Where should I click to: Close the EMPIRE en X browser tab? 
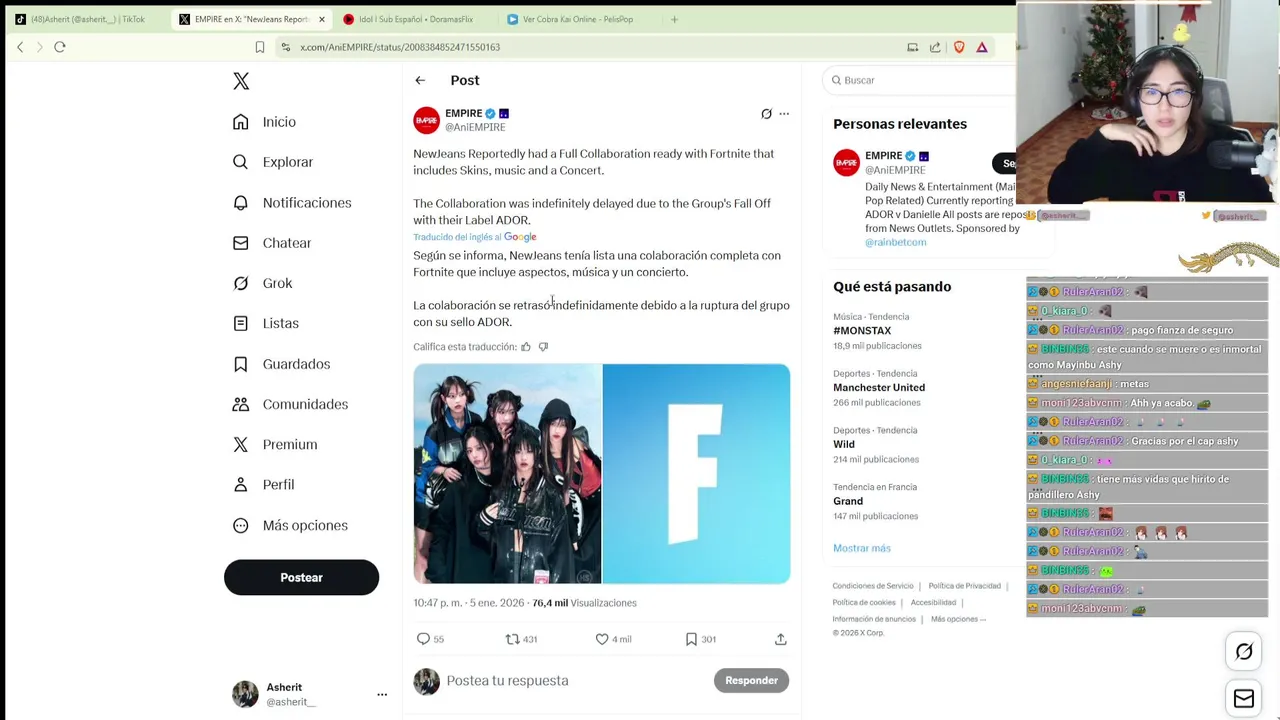[322, 19]
